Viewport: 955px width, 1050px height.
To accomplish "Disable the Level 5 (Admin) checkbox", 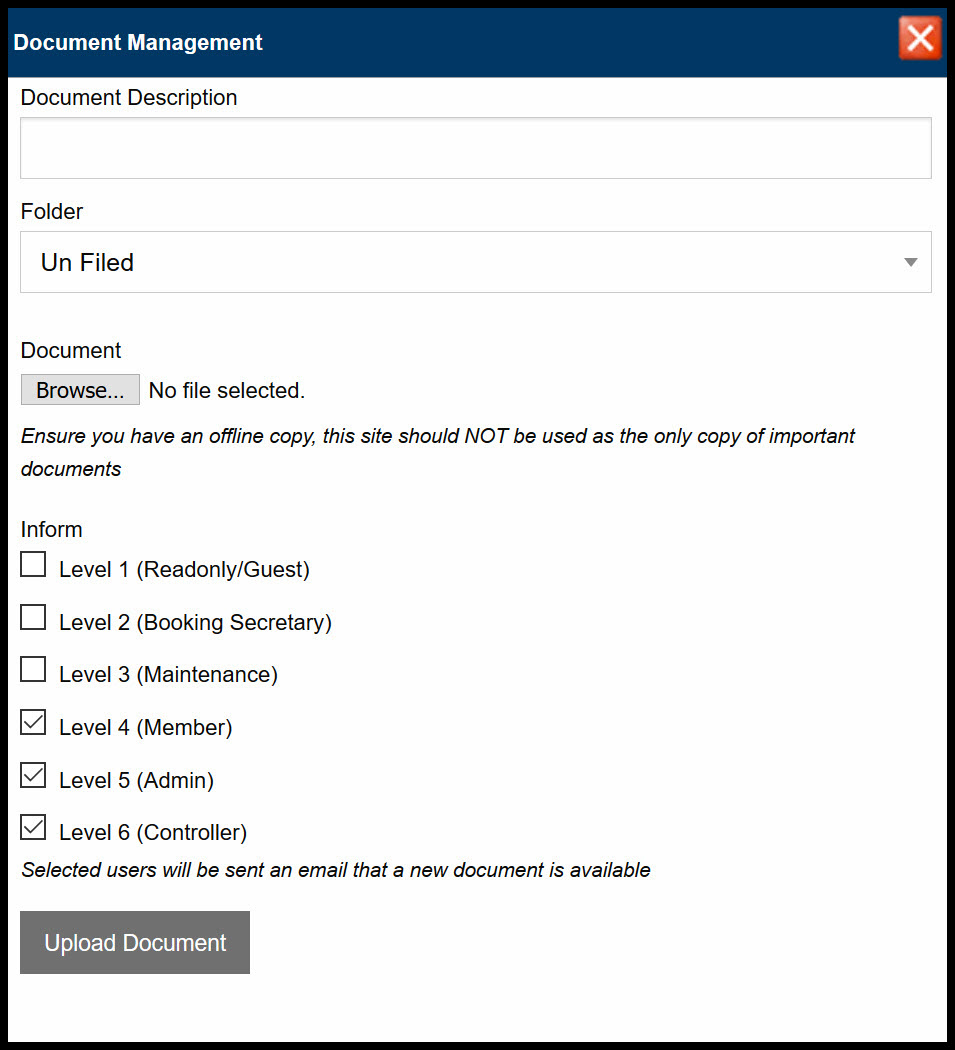I will 33,775.
